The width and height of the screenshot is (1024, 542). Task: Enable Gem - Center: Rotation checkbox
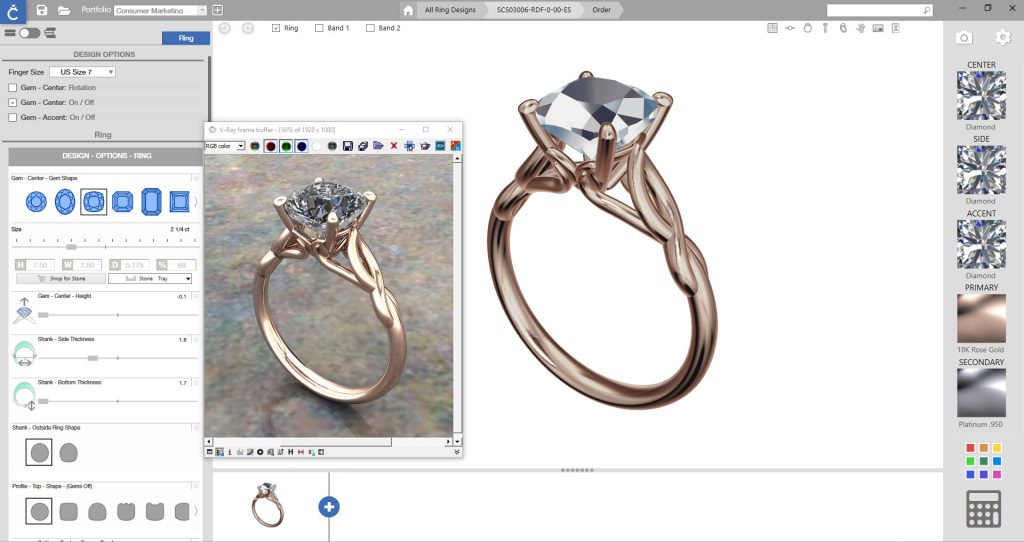coord(12,88)
